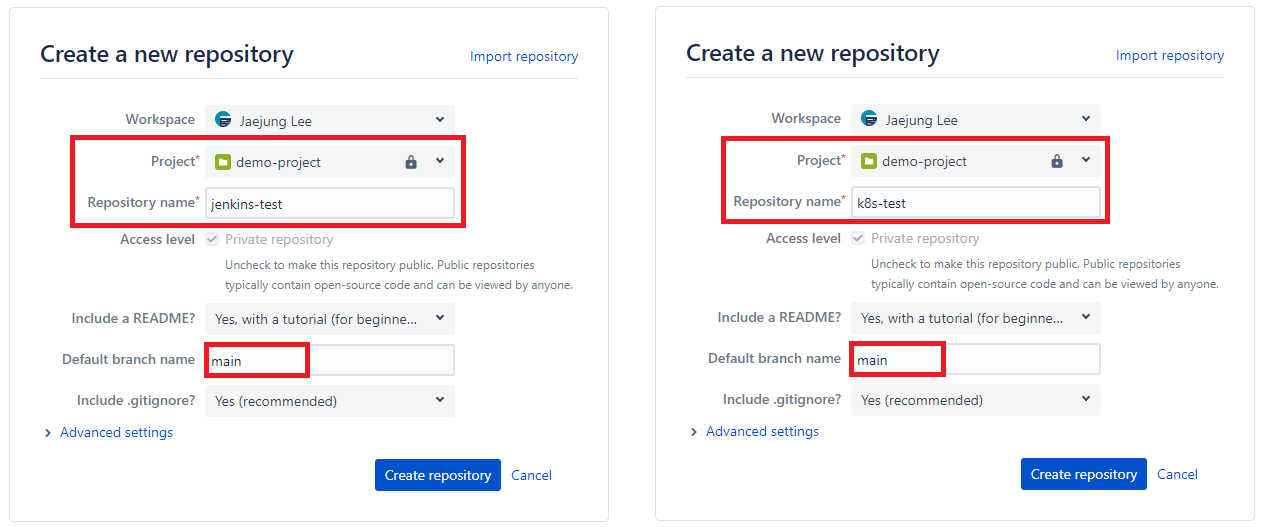The image size is (1261, 527).
Task: Open Project dropdown in the k8s-test form
Action: point(976,161)
